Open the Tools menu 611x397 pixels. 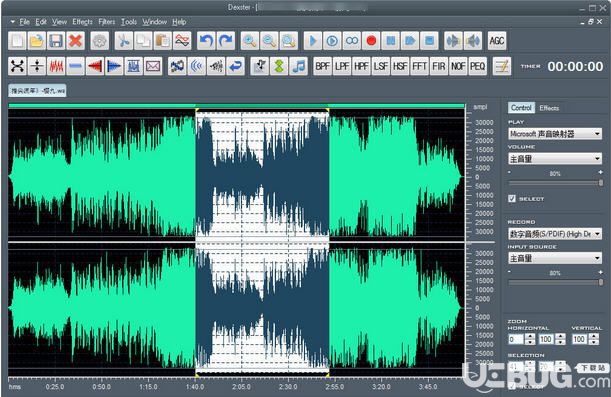click(x=129, y=22)
